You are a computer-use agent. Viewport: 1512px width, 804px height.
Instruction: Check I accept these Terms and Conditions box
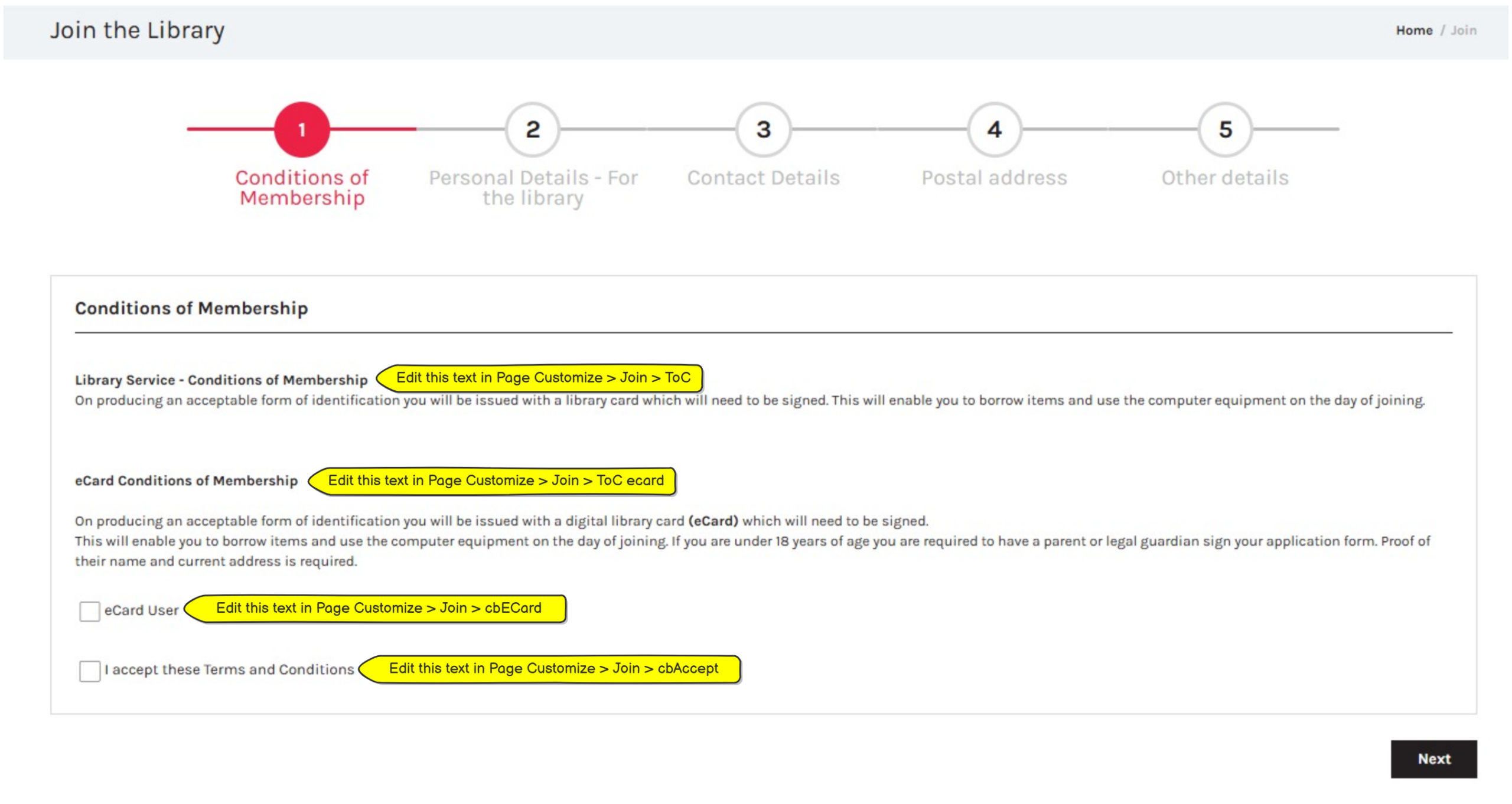90,671
